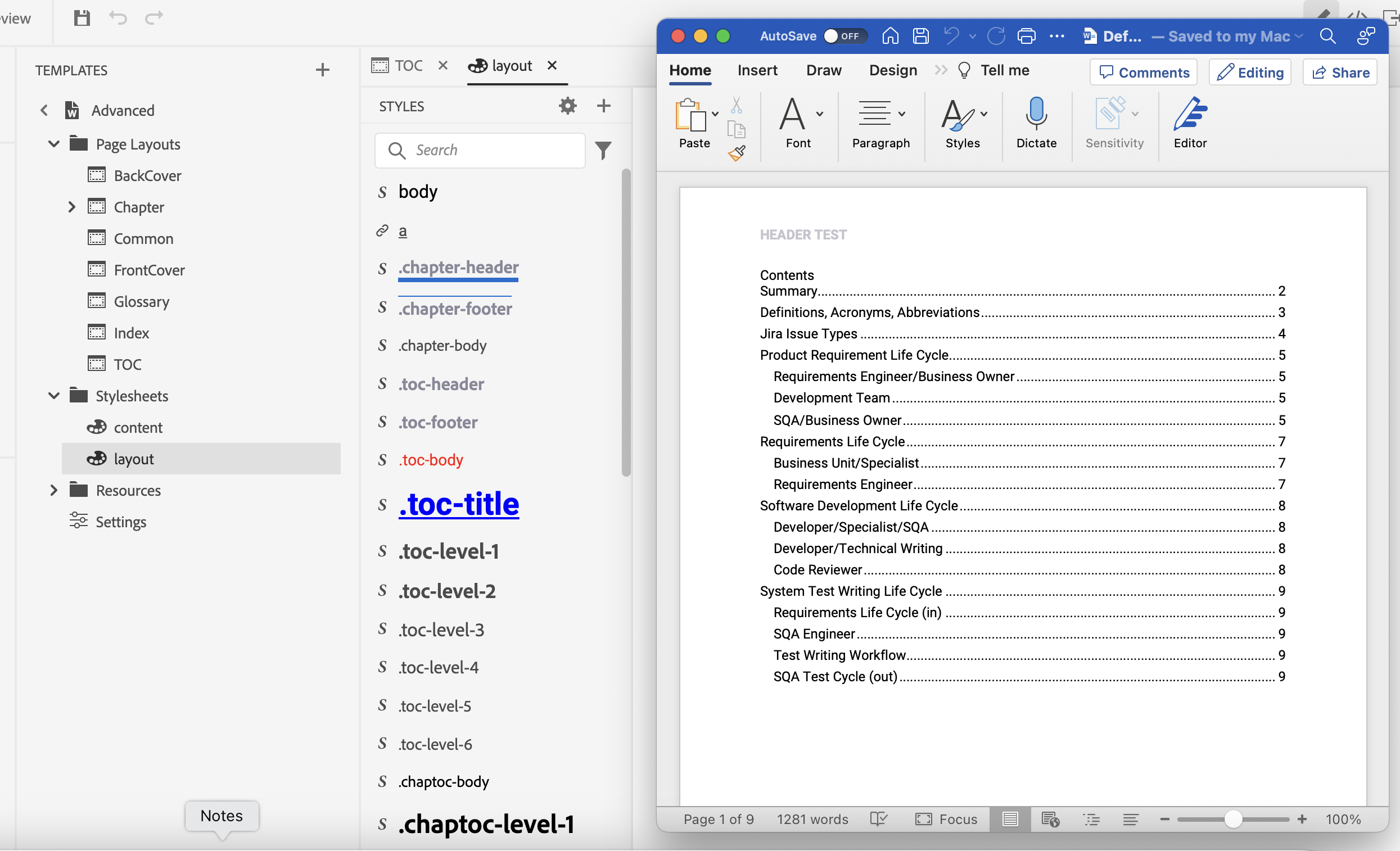Screen dimensions: 1400x851
Task: Click the Print icon in the title bar
Action: (1026, 36)
